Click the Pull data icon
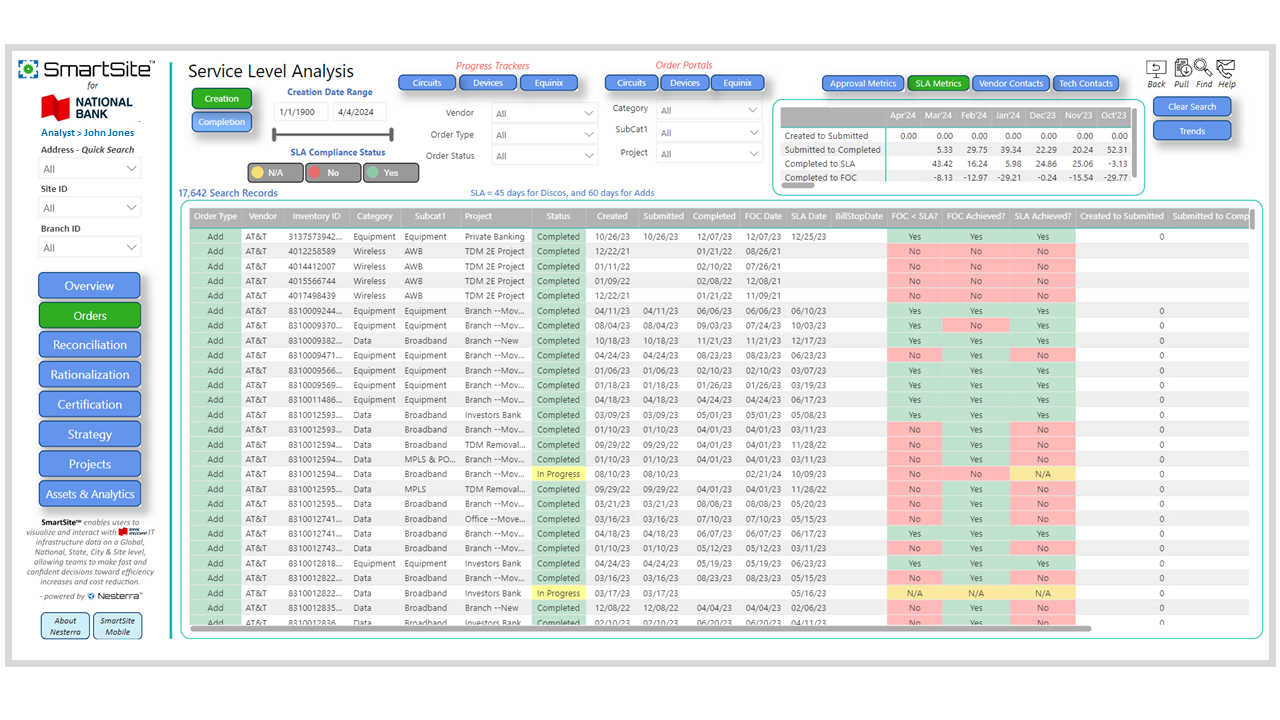 point(1182,69)
